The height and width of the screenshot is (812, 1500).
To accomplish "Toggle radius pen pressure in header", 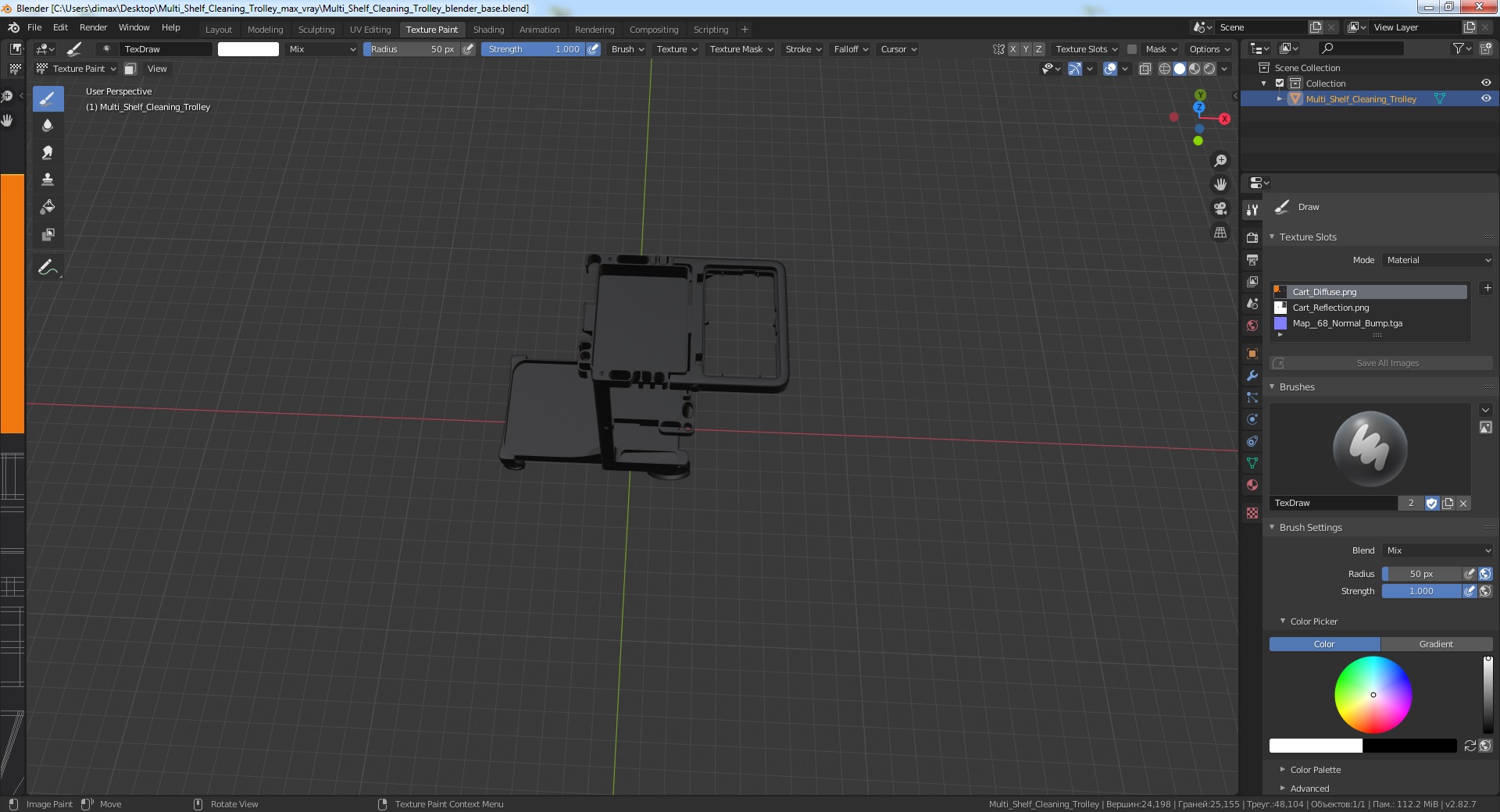I will [468, 49].
